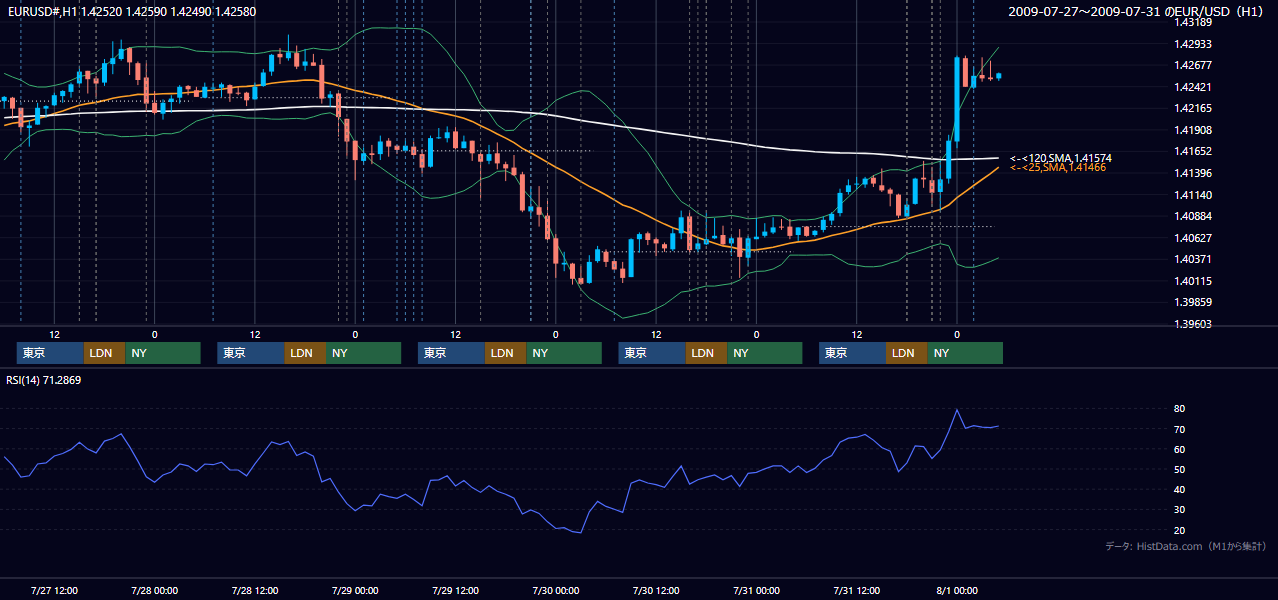Screen dimensions: 1278x600
Task: Click the HistData.com data credit text
Action: (1186, 546)
